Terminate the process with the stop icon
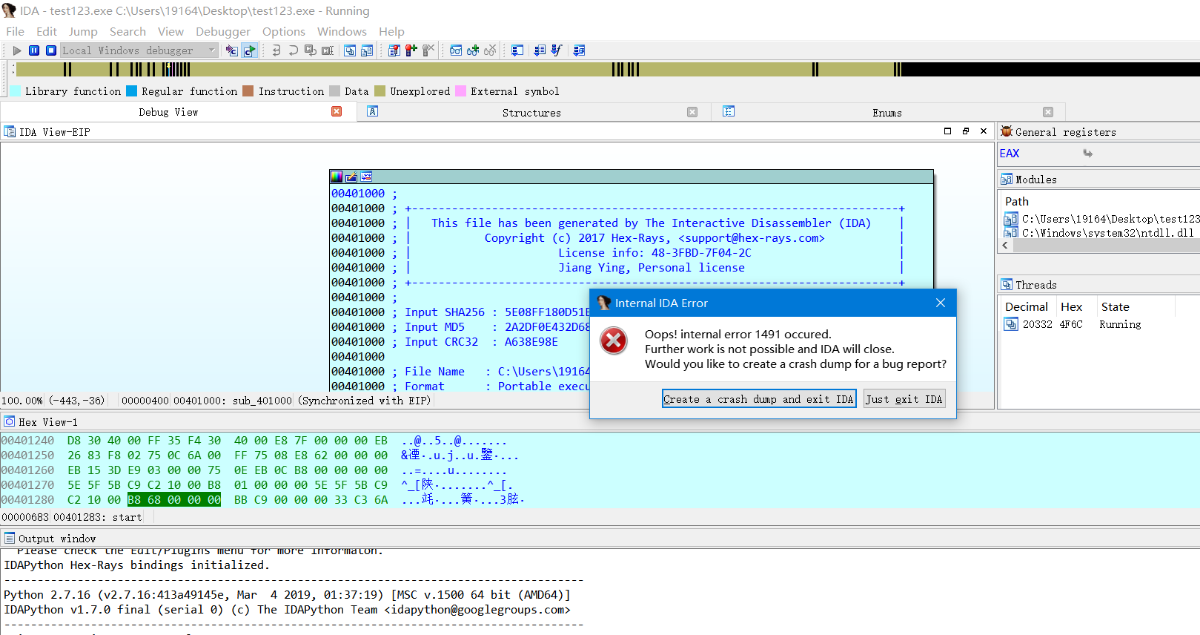1200x635 pixels. click(x=50, y=50)
